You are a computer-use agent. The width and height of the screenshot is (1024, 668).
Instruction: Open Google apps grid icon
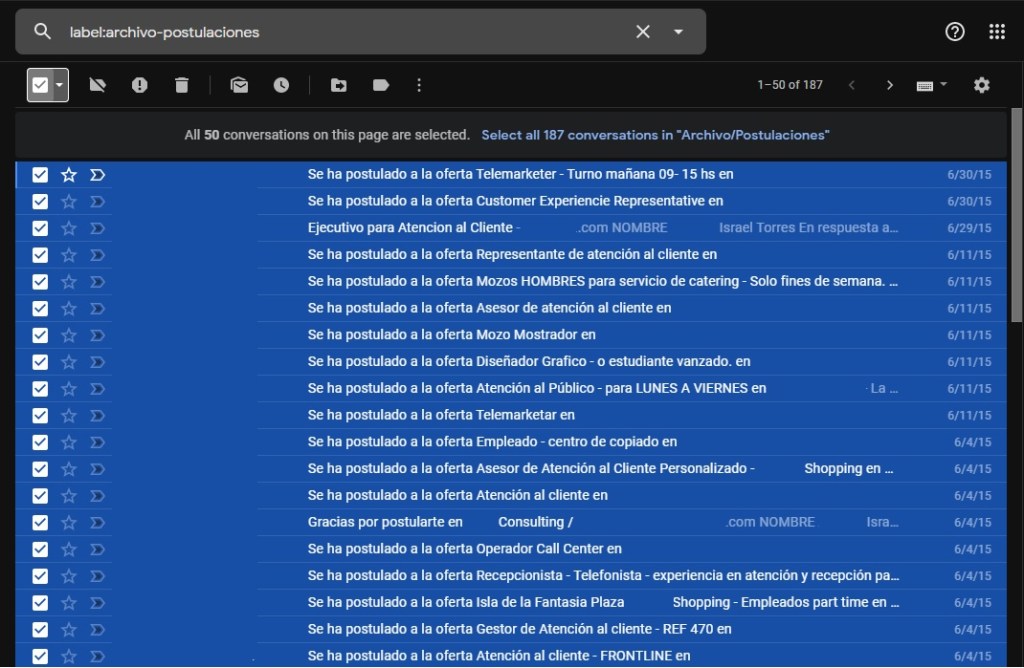(996, 32)
